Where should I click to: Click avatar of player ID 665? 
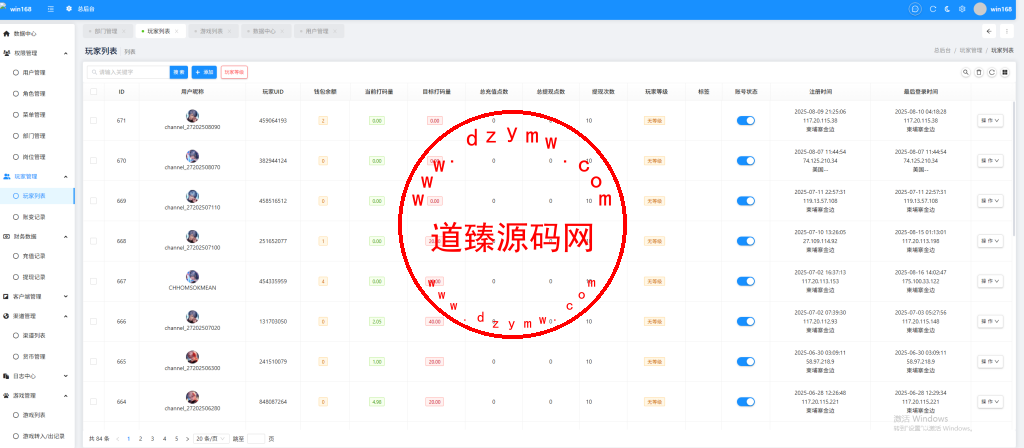click(x=192, y=357)
